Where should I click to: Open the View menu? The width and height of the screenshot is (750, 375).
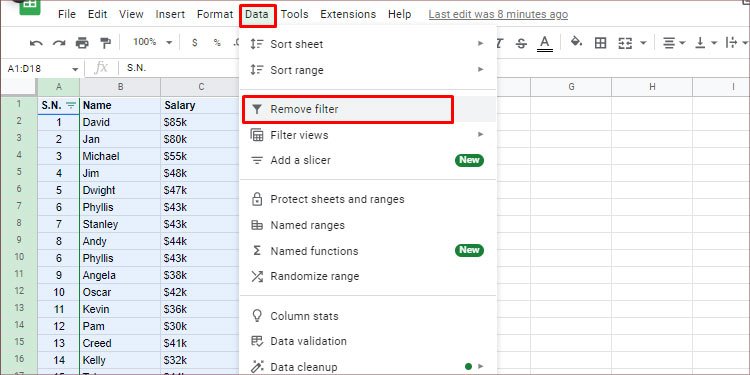tap(131, 14)
